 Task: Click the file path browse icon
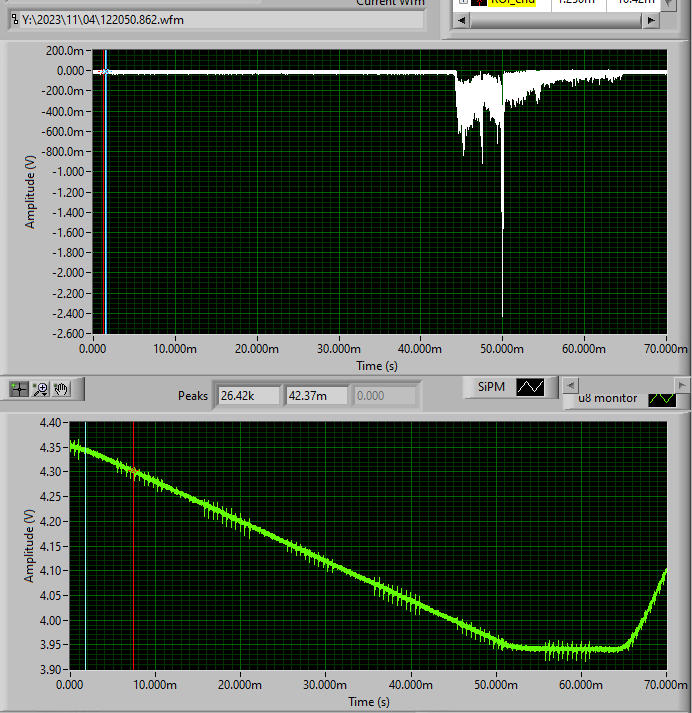[x=15, y=20]
